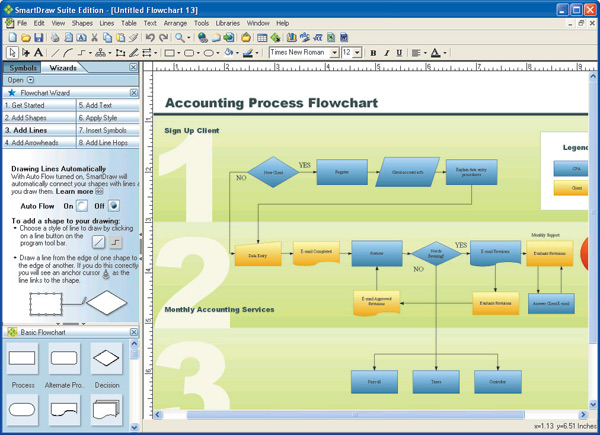Select the Text tool (letter A)

pyautogui.click(x=39, y=53)
